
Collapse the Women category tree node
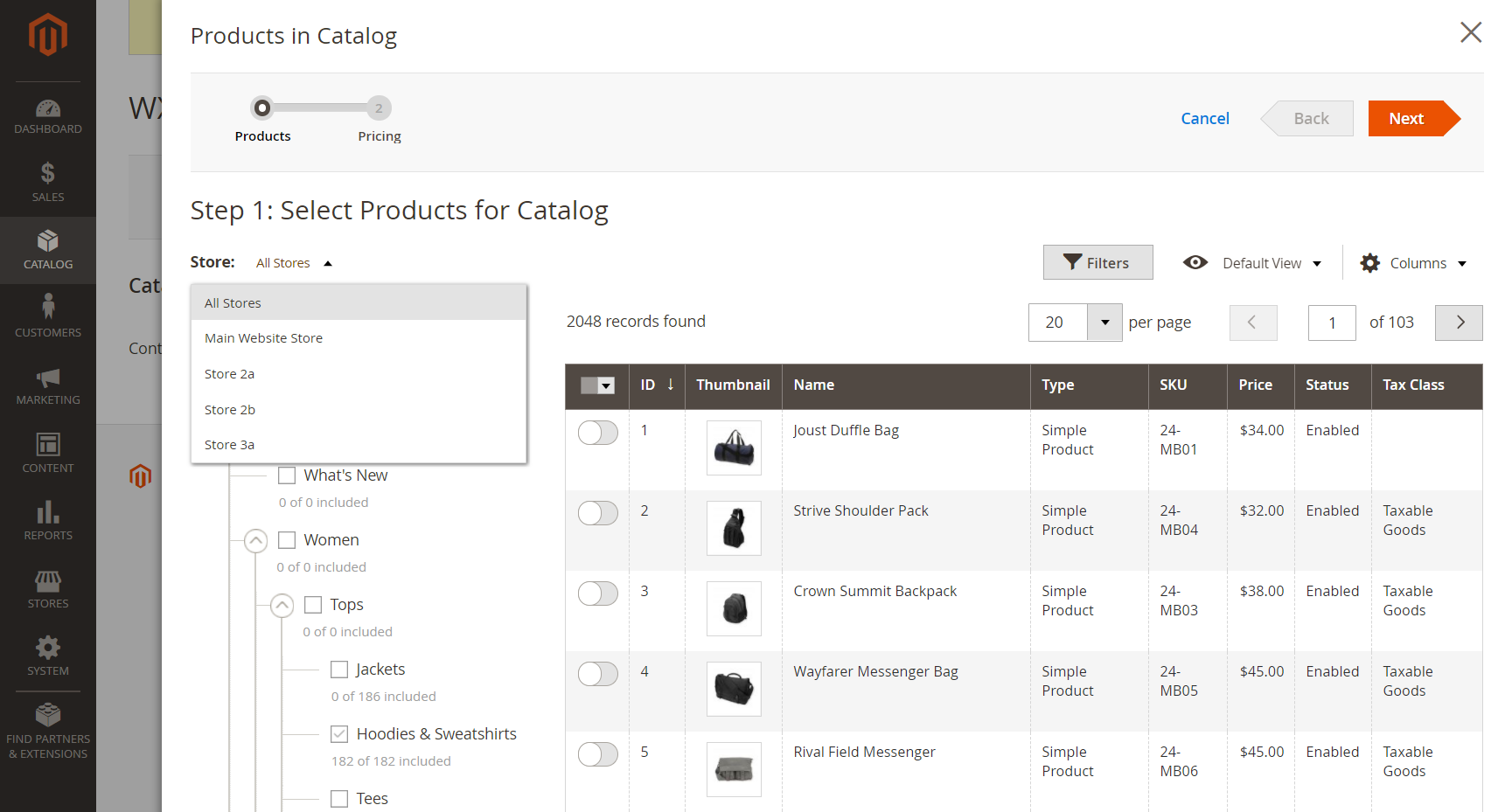(255, 540)
